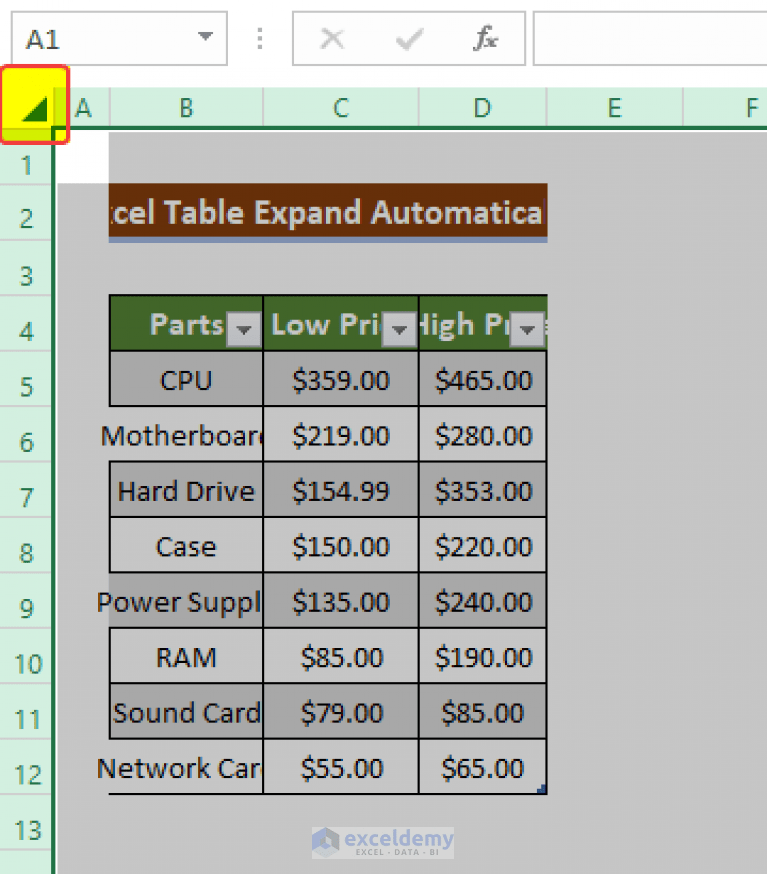This screenshot has width=767, height=874.
Task: Open the High Price filter dropdown
Action: [x=527, y=330]
